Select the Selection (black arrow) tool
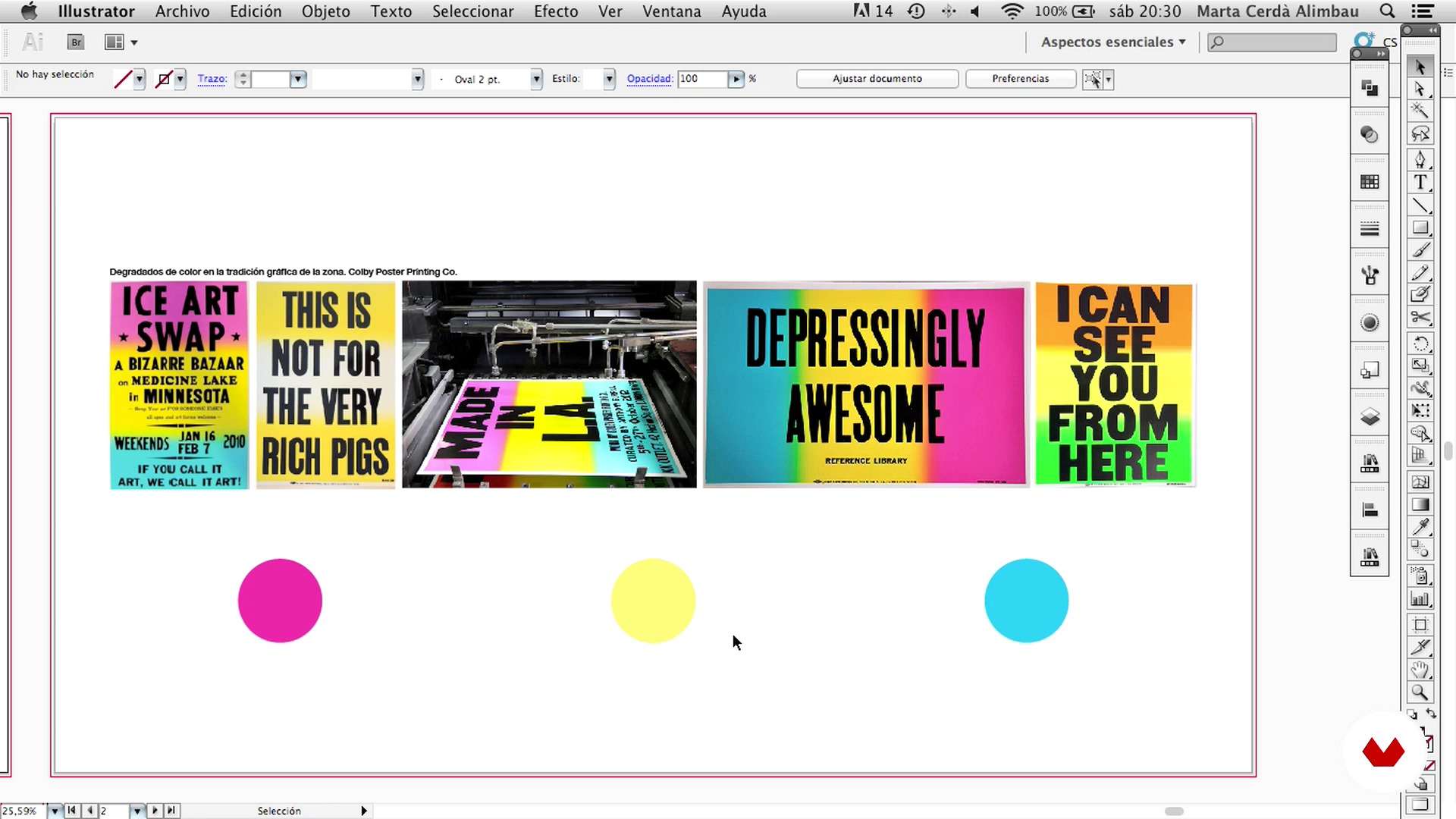1456x819 pixels. [1420, 67]
